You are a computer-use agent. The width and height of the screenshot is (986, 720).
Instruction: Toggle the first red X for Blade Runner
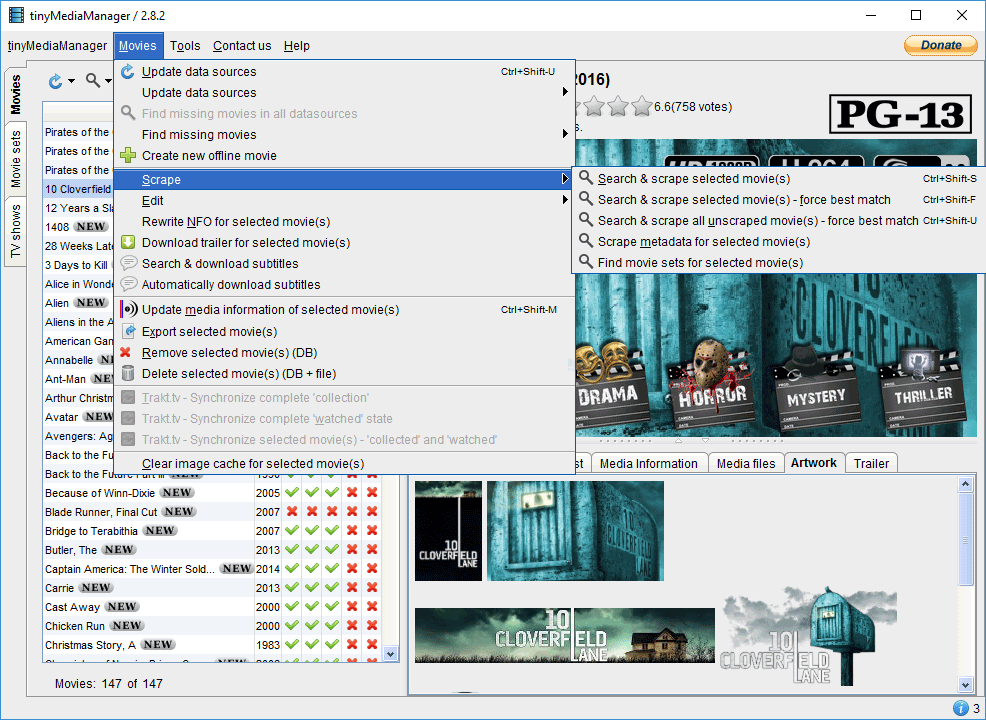[x=292, y=512]
